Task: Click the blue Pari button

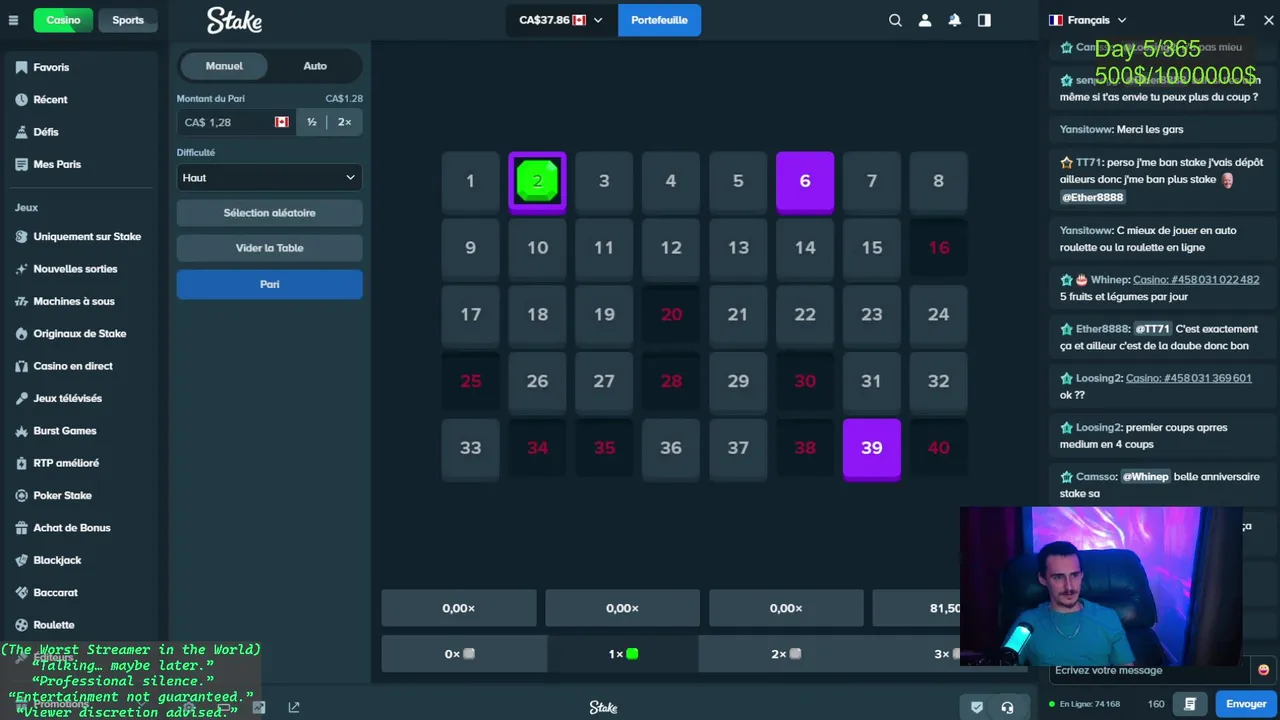Action: point(269,284)
